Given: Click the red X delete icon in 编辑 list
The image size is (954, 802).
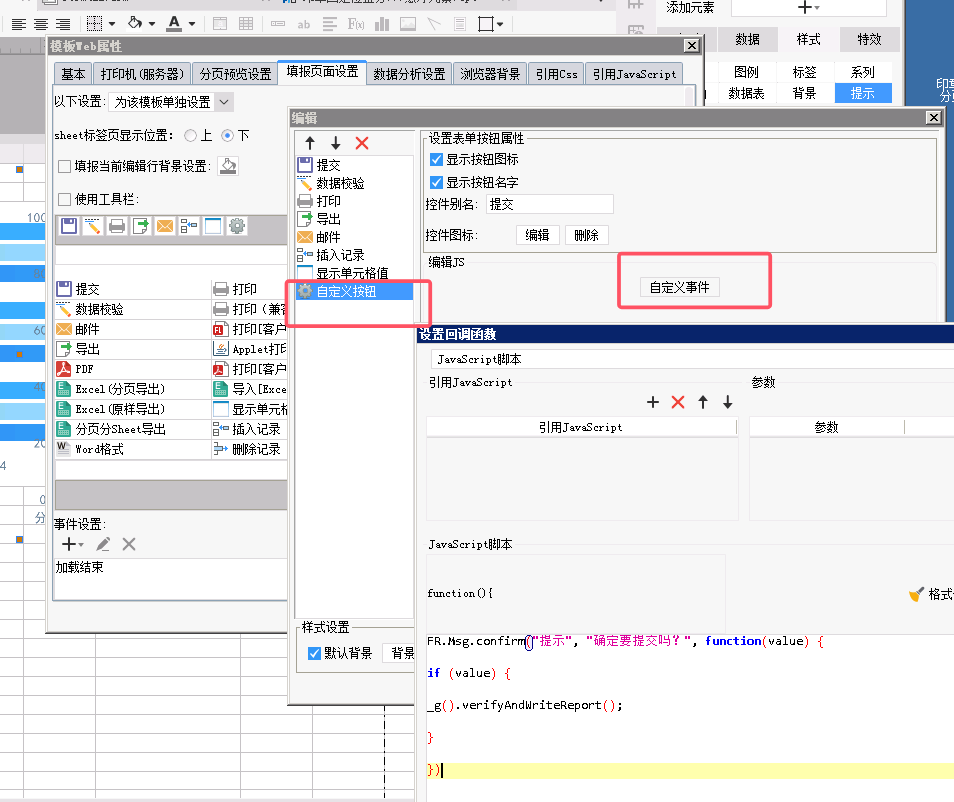Looking at the screenshot, I should click(x=362, y=144).
